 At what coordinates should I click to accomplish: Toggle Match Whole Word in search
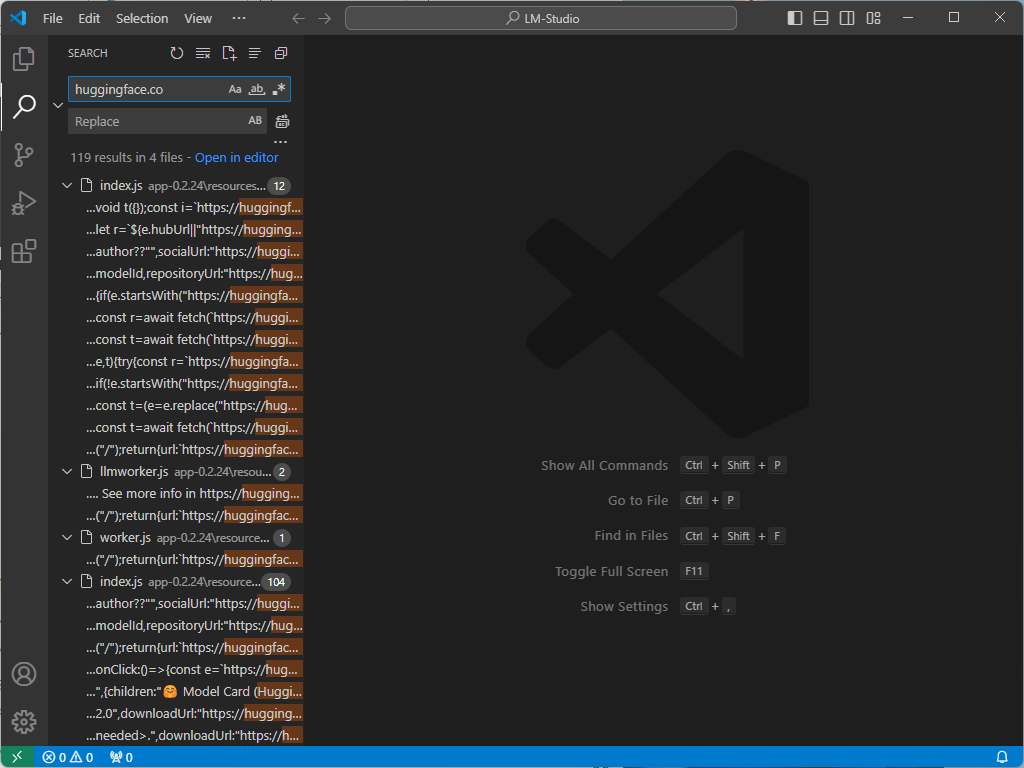pos(257,89)
